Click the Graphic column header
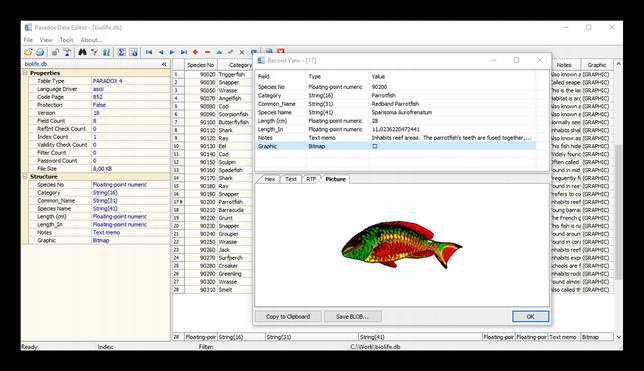Screen dimensions: 644x371 click(597, 65)
